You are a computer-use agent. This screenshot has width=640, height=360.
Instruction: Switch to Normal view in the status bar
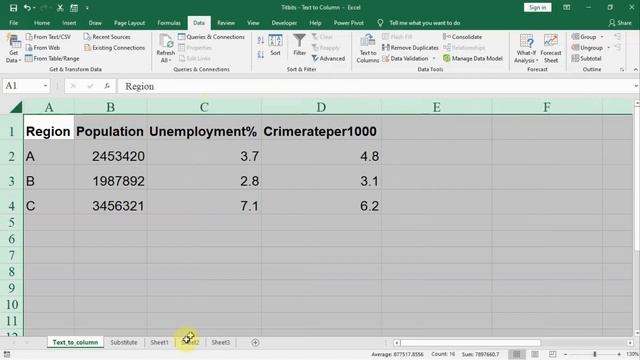pos(517,354)
